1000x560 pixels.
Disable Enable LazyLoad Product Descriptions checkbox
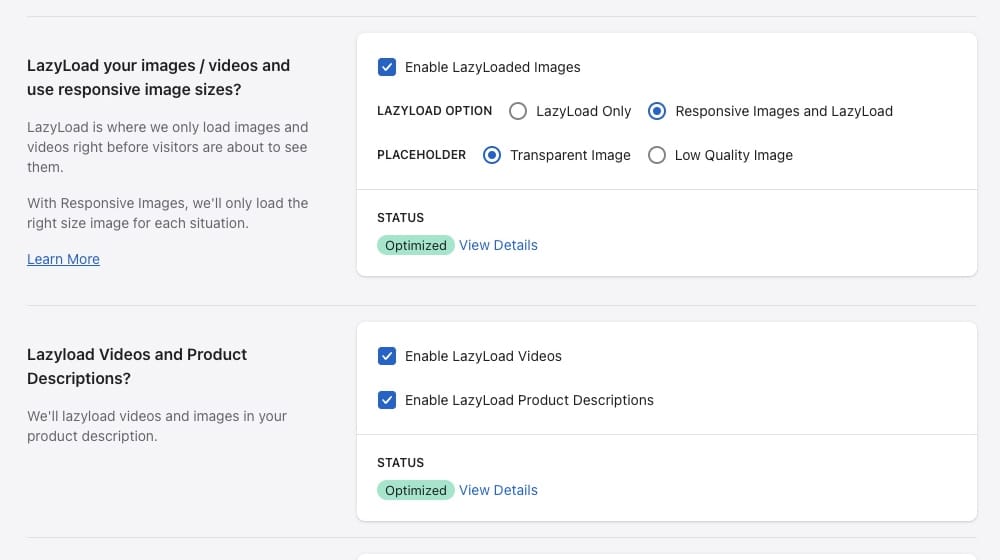387,400
